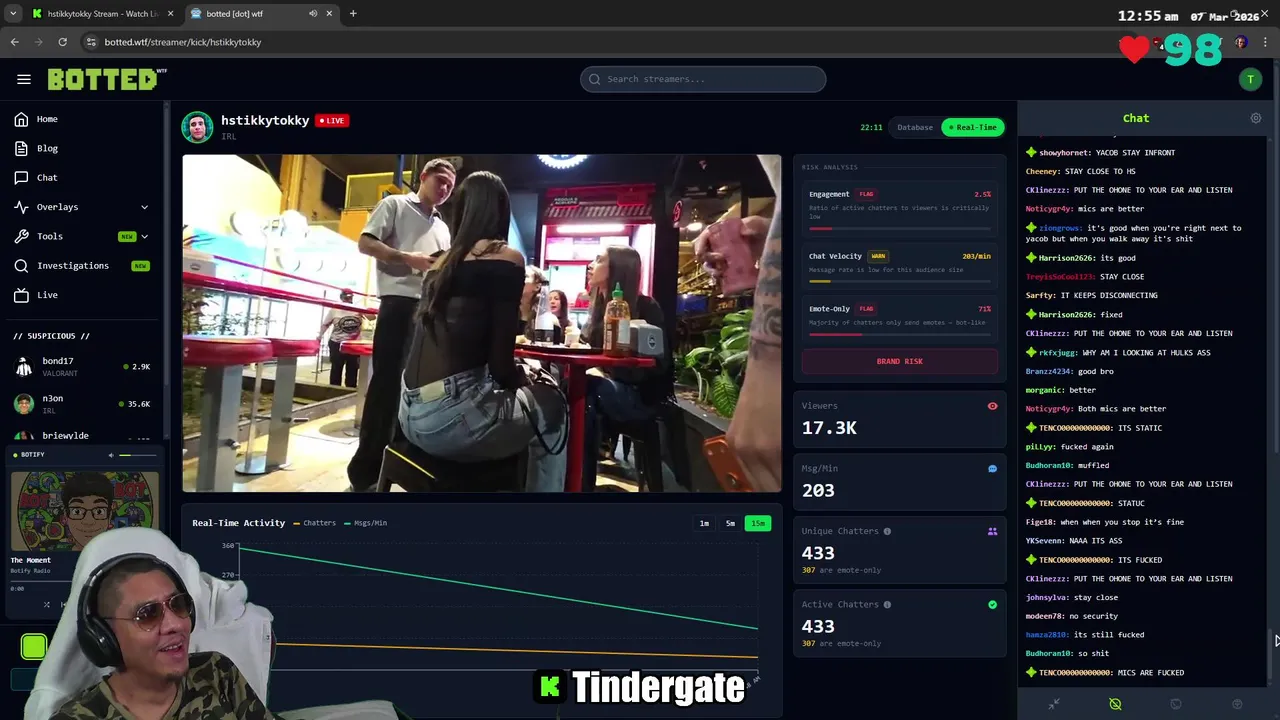
Task: Click the Msg/Min chat bubble icon
Action: (x=992, y=468)
